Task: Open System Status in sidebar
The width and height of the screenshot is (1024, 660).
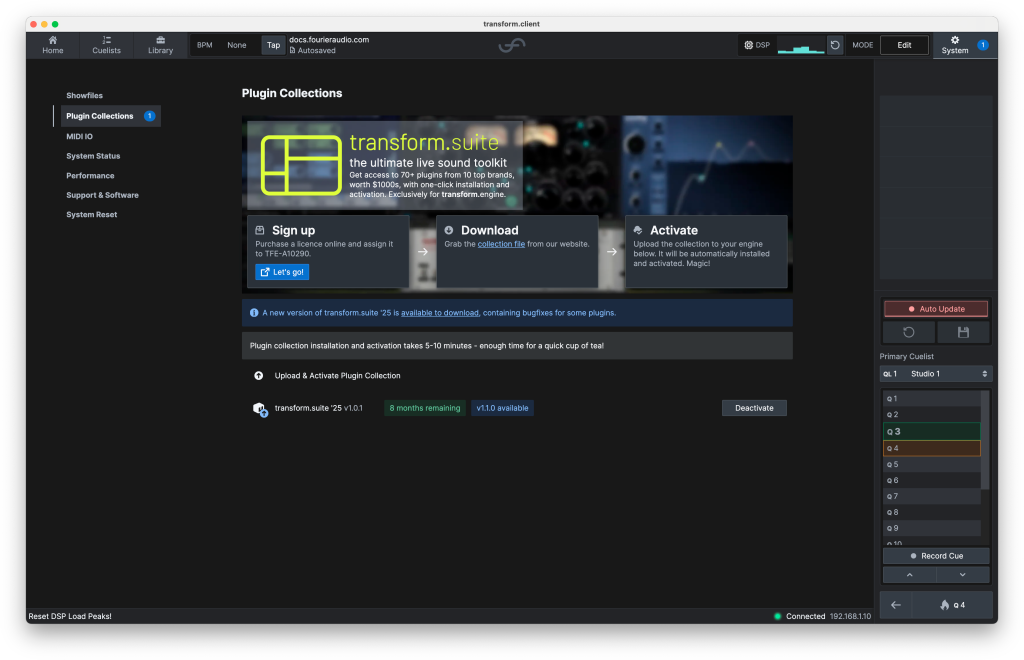Action: [93, 156]
